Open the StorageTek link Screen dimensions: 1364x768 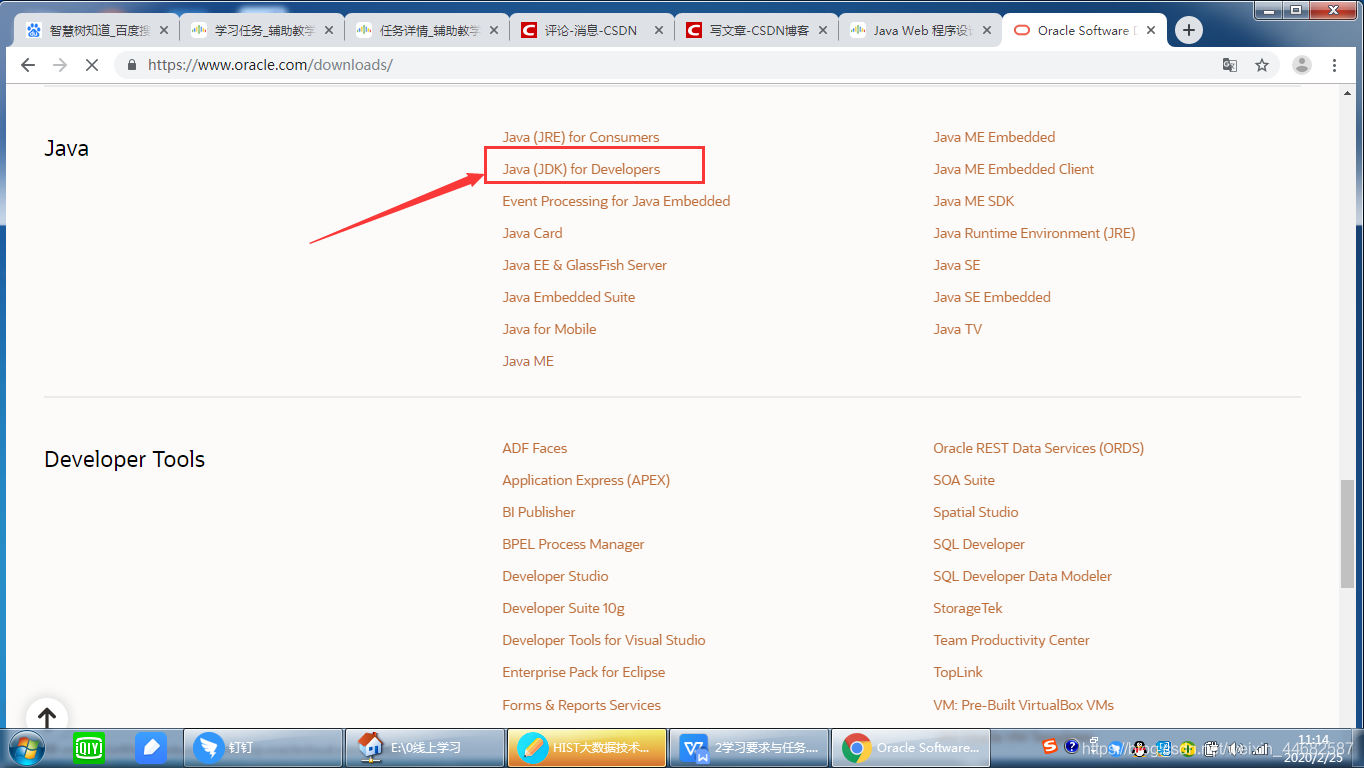tap(967, 608)
